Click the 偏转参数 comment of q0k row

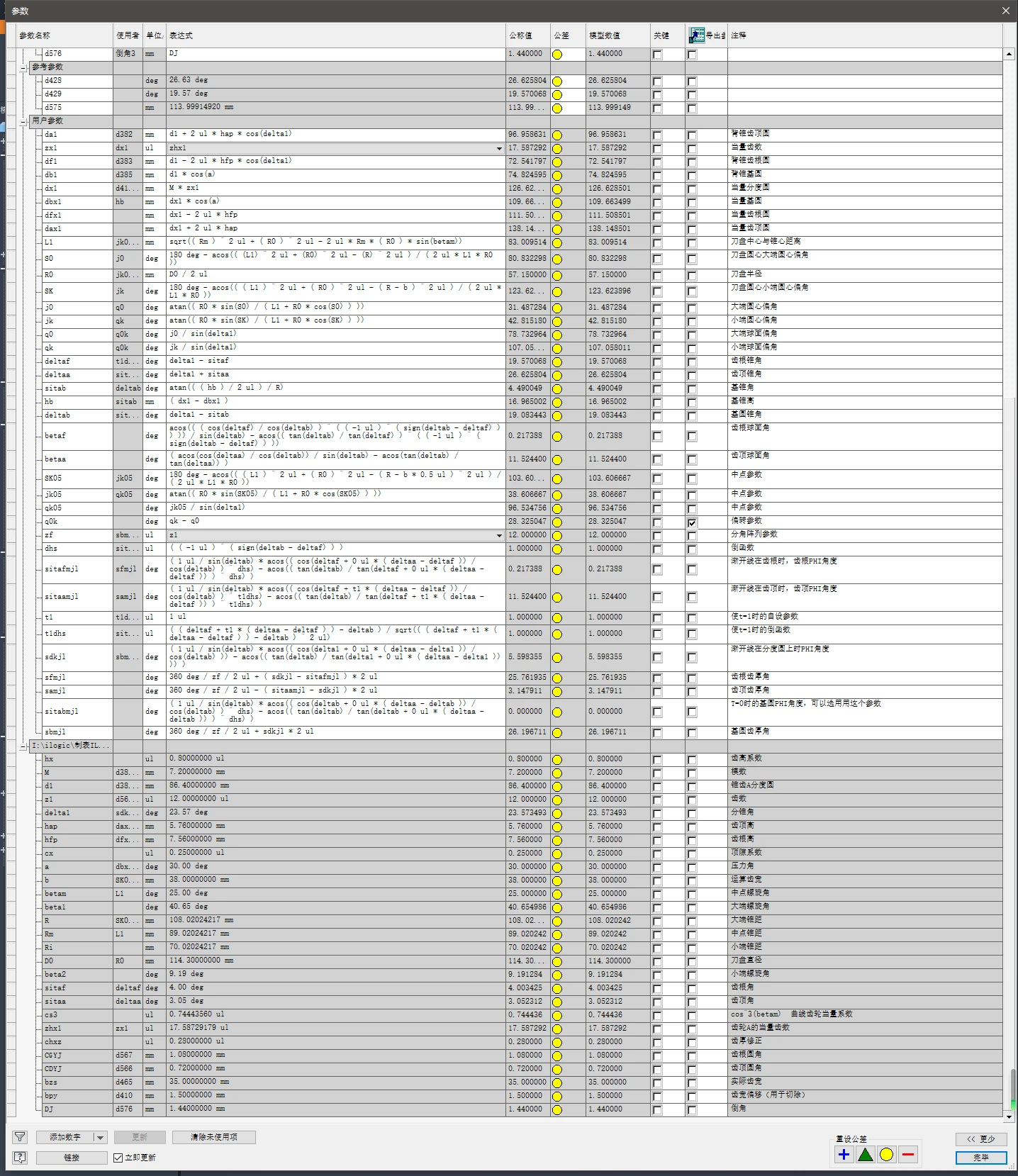(x=746, y=520)
